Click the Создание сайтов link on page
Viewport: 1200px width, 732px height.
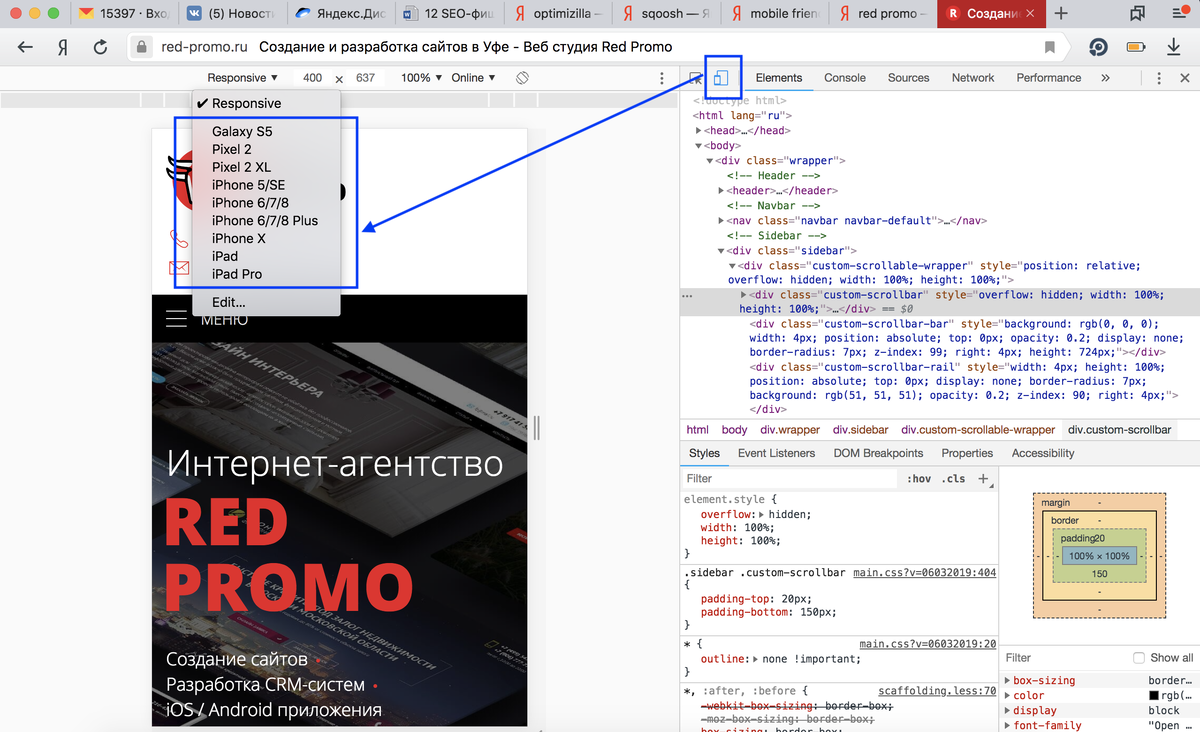(237, 660)
